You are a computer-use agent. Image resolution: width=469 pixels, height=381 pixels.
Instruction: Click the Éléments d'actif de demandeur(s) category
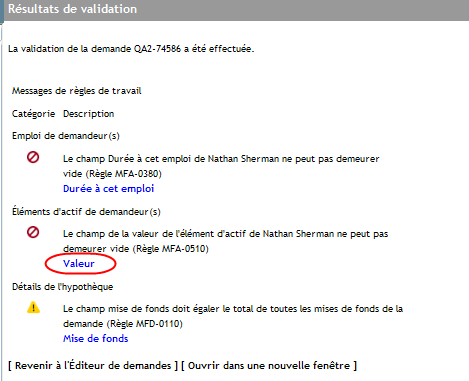coord(86,212)
